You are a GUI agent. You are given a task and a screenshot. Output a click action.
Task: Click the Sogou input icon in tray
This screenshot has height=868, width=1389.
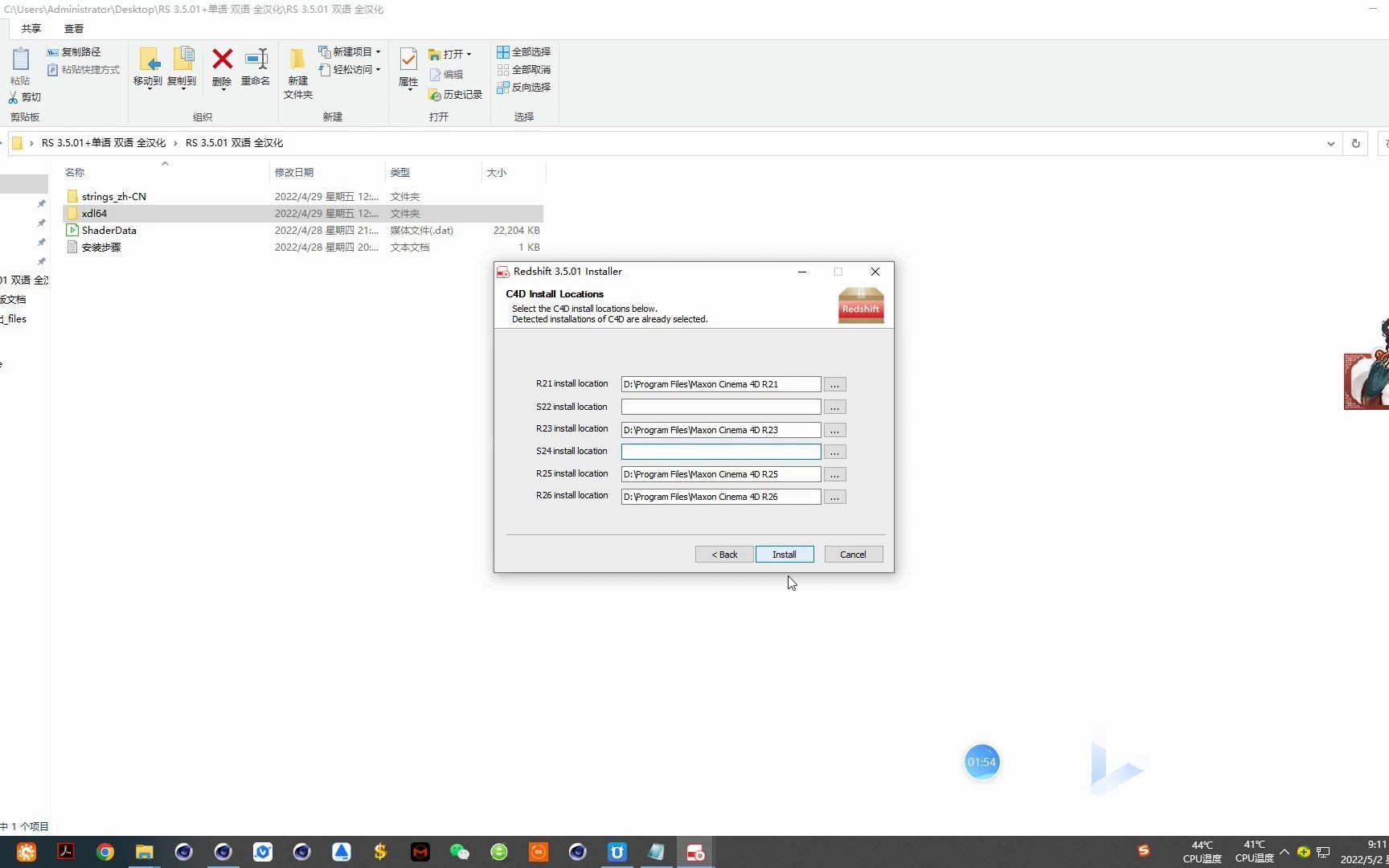pos(1144,851)
